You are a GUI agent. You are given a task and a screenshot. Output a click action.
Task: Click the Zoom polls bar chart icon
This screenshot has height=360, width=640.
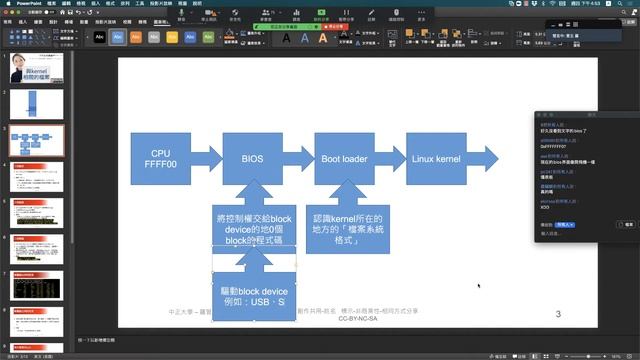tap(296, 13)
